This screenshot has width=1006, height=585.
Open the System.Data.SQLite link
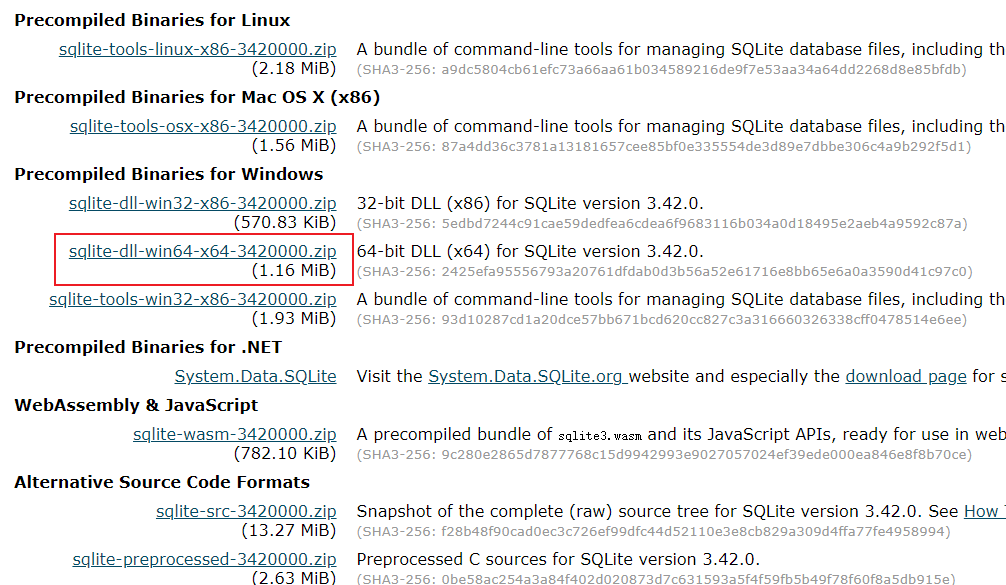click(x=255, y=376)
